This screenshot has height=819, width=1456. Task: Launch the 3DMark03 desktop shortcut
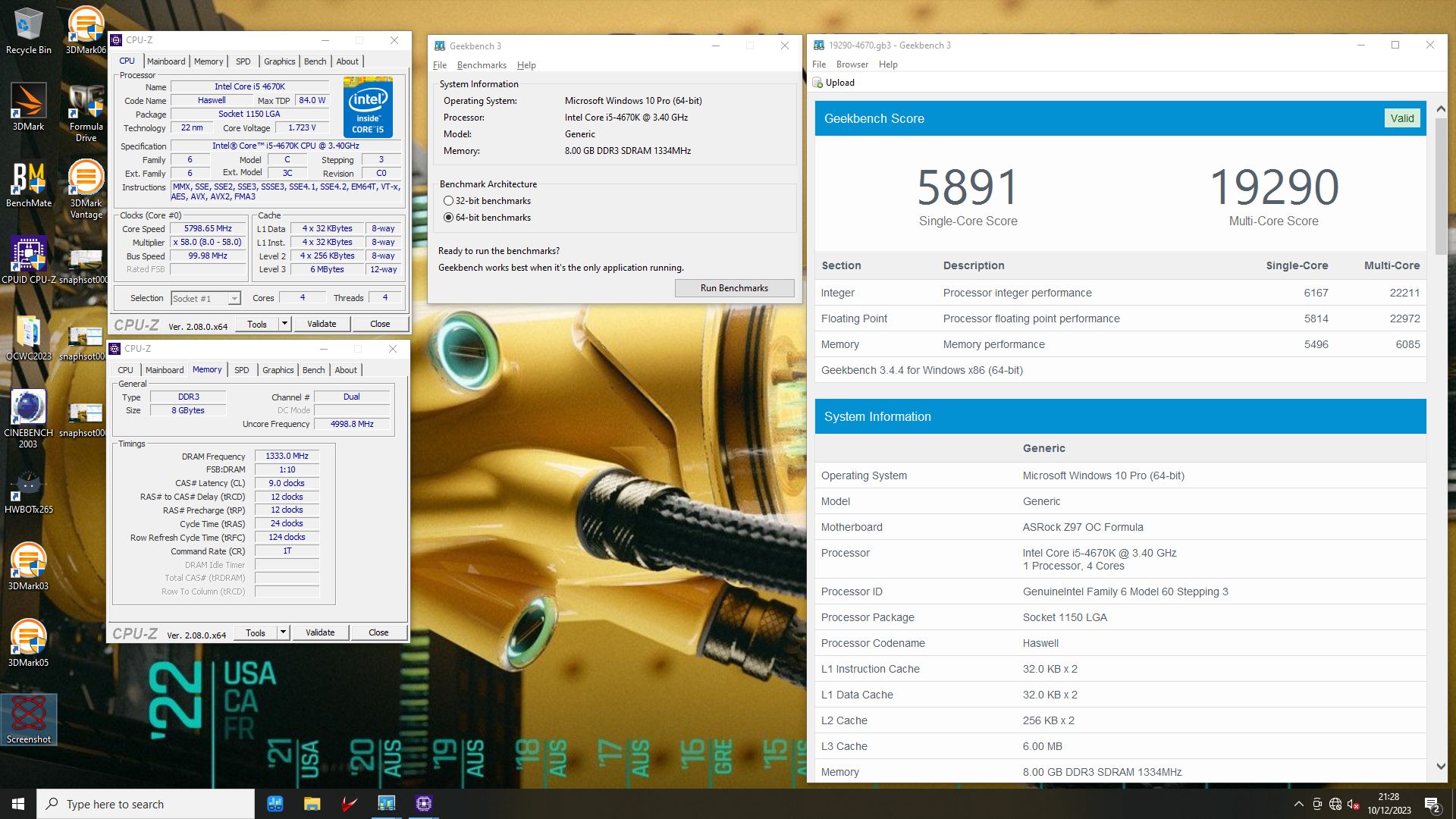(x=28, y=567)
